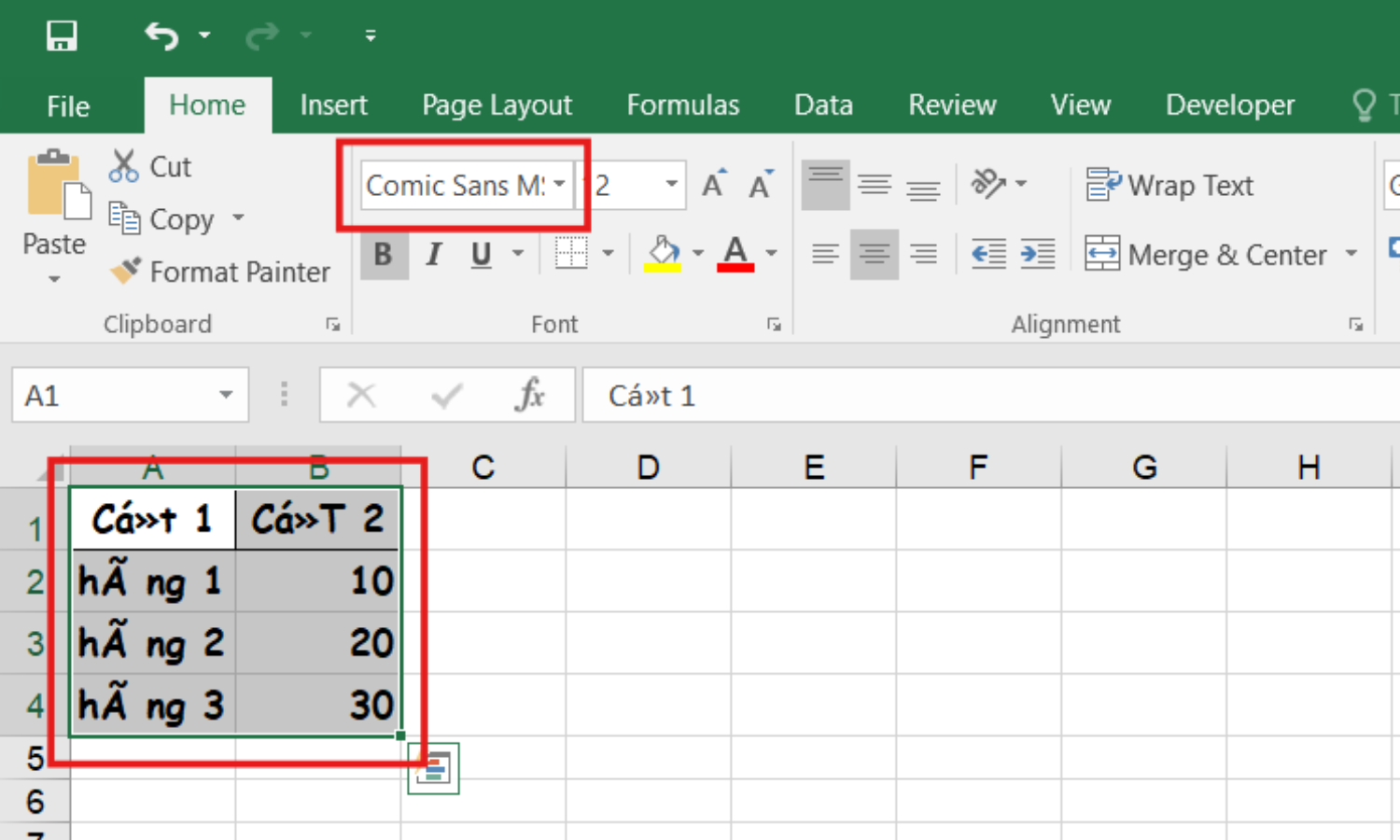Open the font name dropdown
This screenshot has height=840, width=1400.
click(x=560, y=185)
